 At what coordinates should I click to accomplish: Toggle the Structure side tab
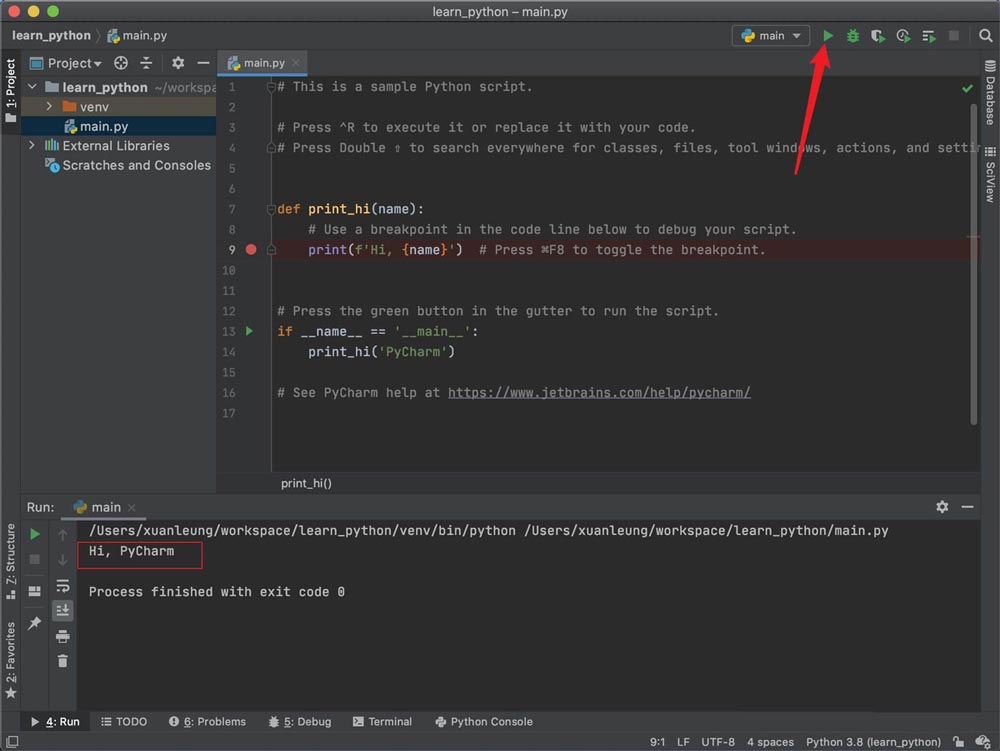pos(10,561)
